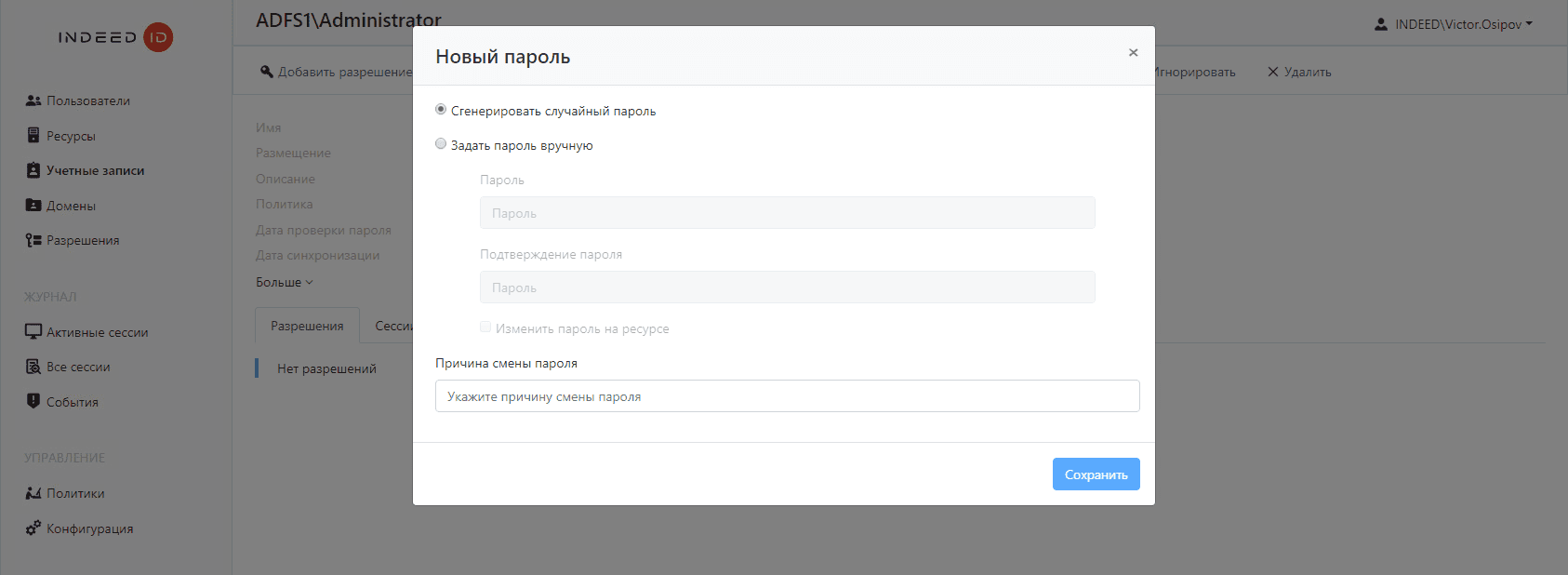Screen dimensions: 1568x575
Task: Click the Пользователи sidebar icon
Action: (33, 100)
